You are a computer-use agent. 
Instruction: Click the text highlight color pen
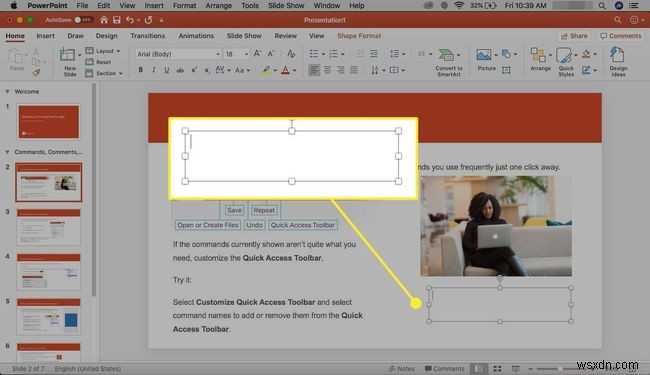coord(266,70)
